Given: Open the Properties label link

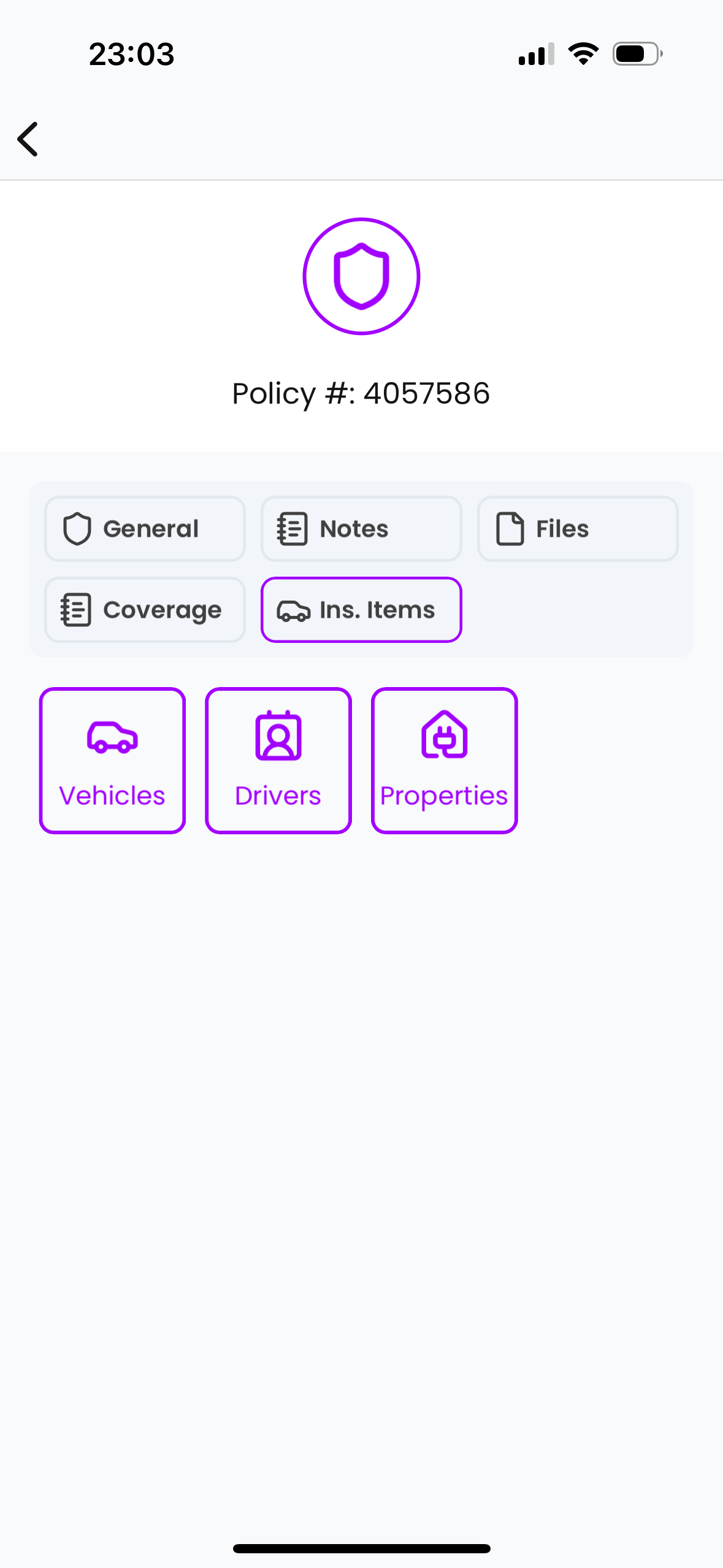Looking at the screenshot, I should pos(445,796).
